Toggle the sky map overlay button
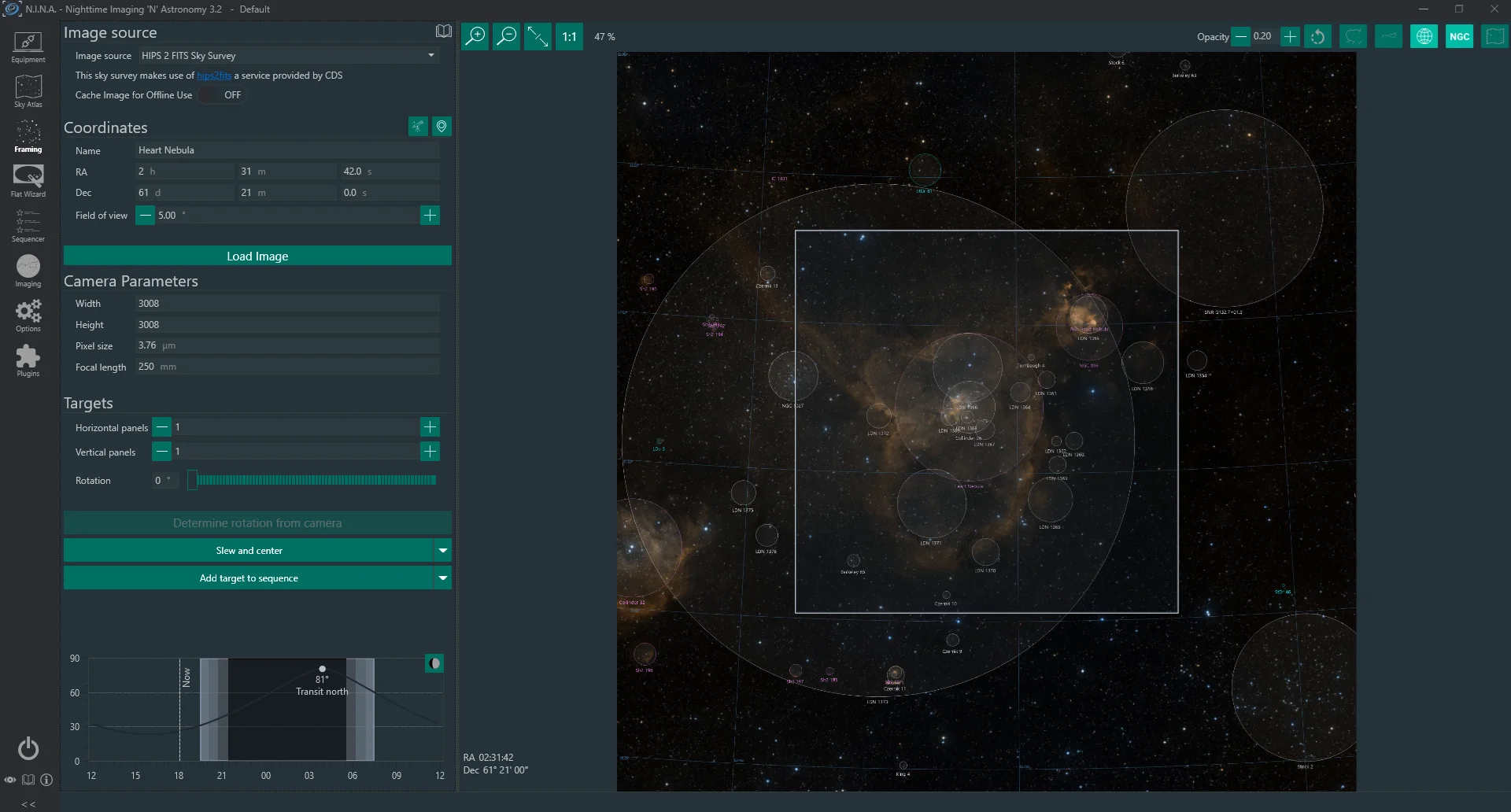The height and width of the screenshot is (812, 1511). coord(1494,36)
